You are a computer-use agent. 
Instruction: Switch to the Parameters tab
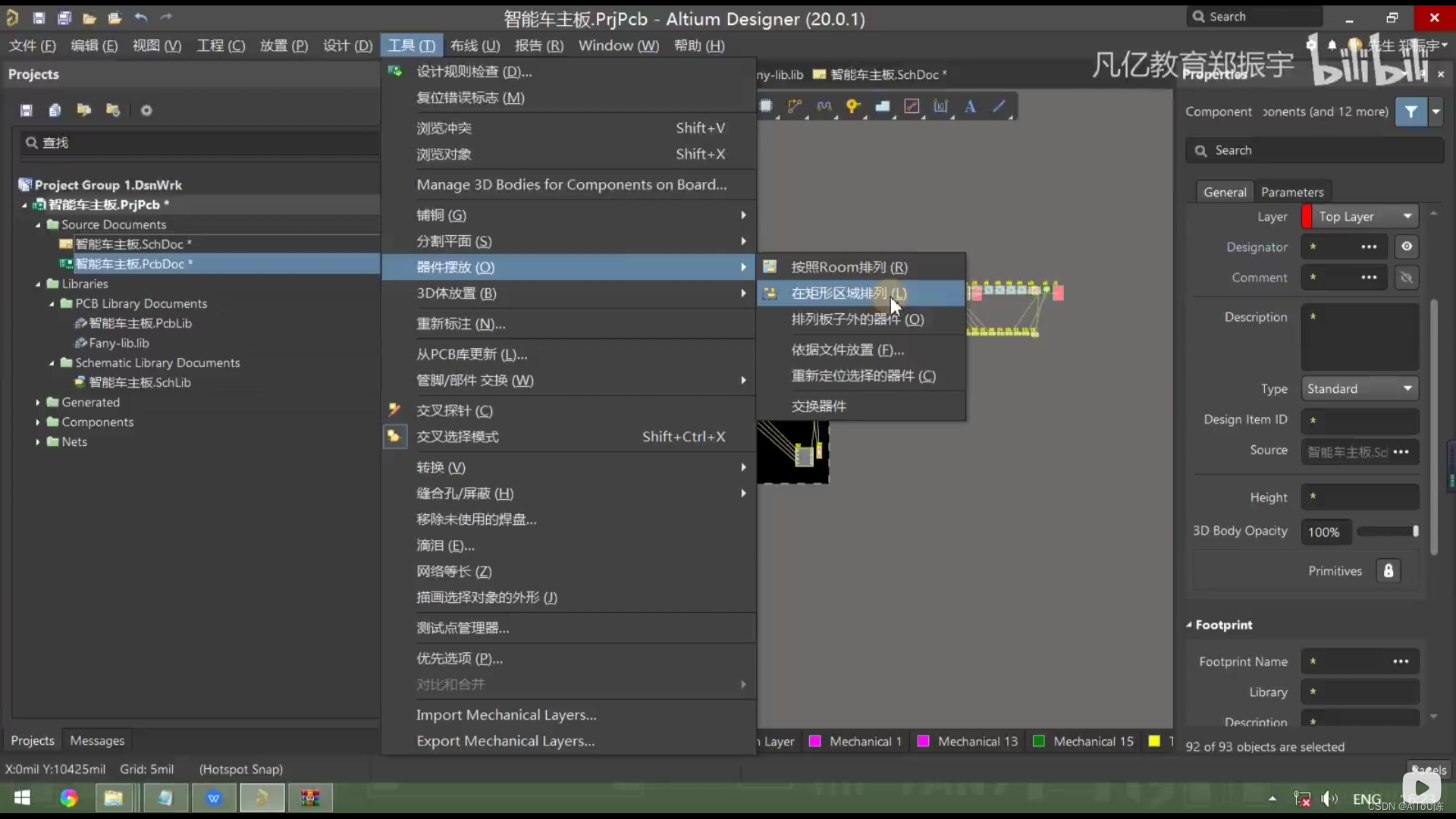1291,193
